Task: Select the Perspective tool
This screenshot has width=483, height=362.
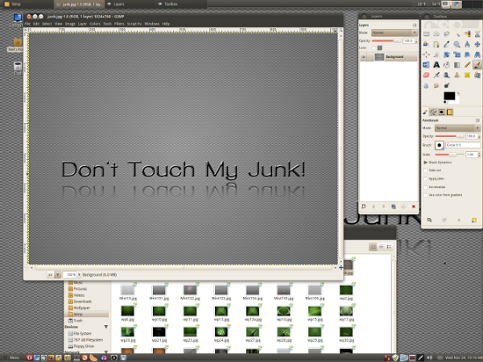Action: (x=477, y=54)
